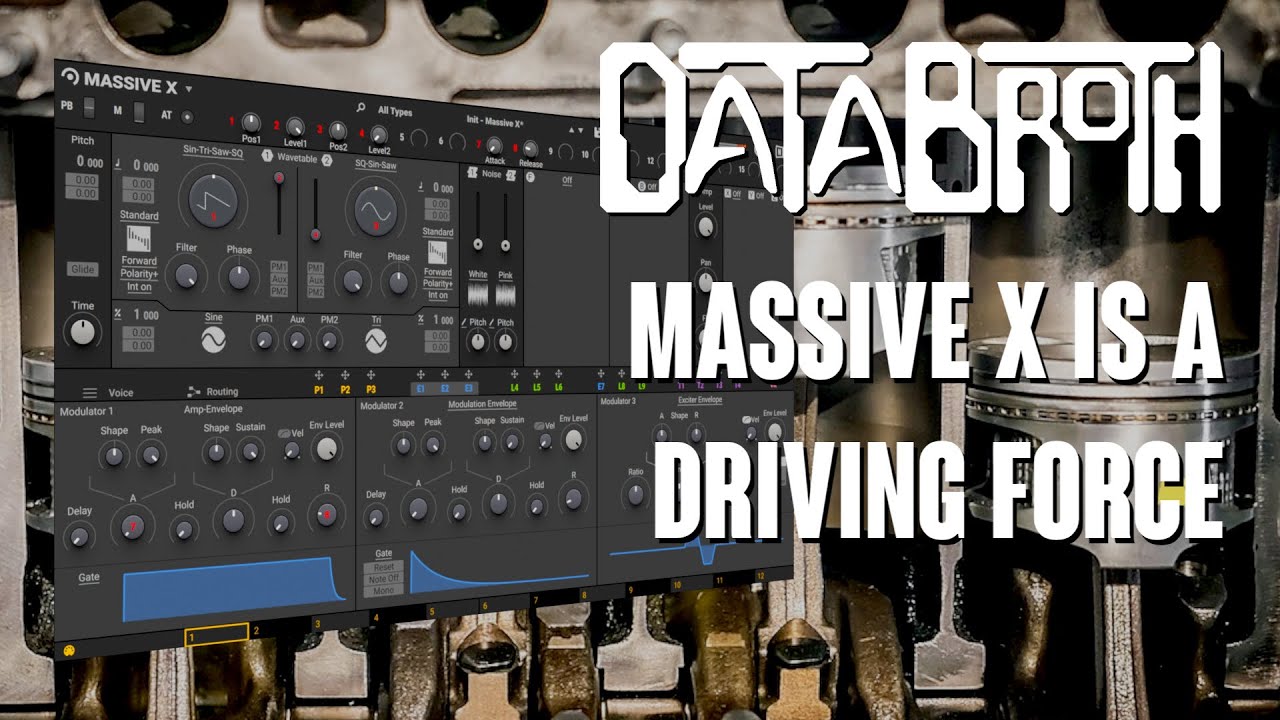Open Polarity+ menu in oscillator 1
Image resolution: width=1280 pixels, height=720 pixels.
(139, 274)
